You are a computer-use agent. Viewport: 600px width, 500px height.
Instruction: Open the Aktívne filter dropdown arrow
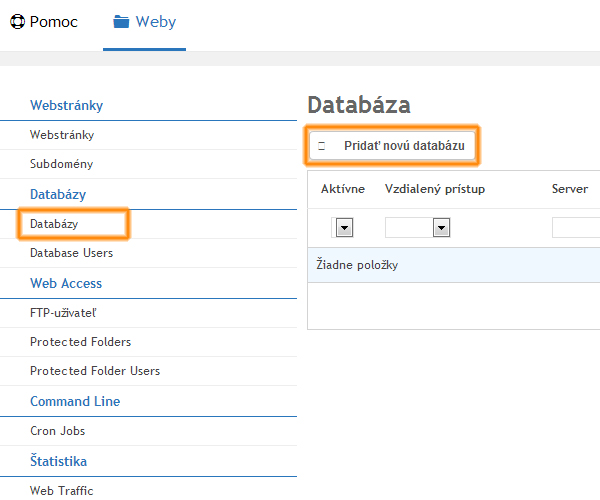coord(344,228)
